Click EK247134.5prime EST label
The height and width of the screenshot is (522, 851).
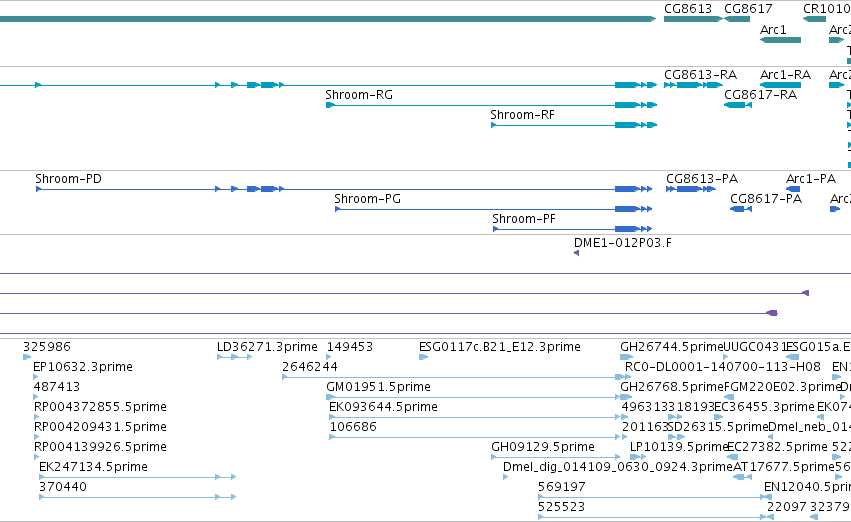point(93,467)
